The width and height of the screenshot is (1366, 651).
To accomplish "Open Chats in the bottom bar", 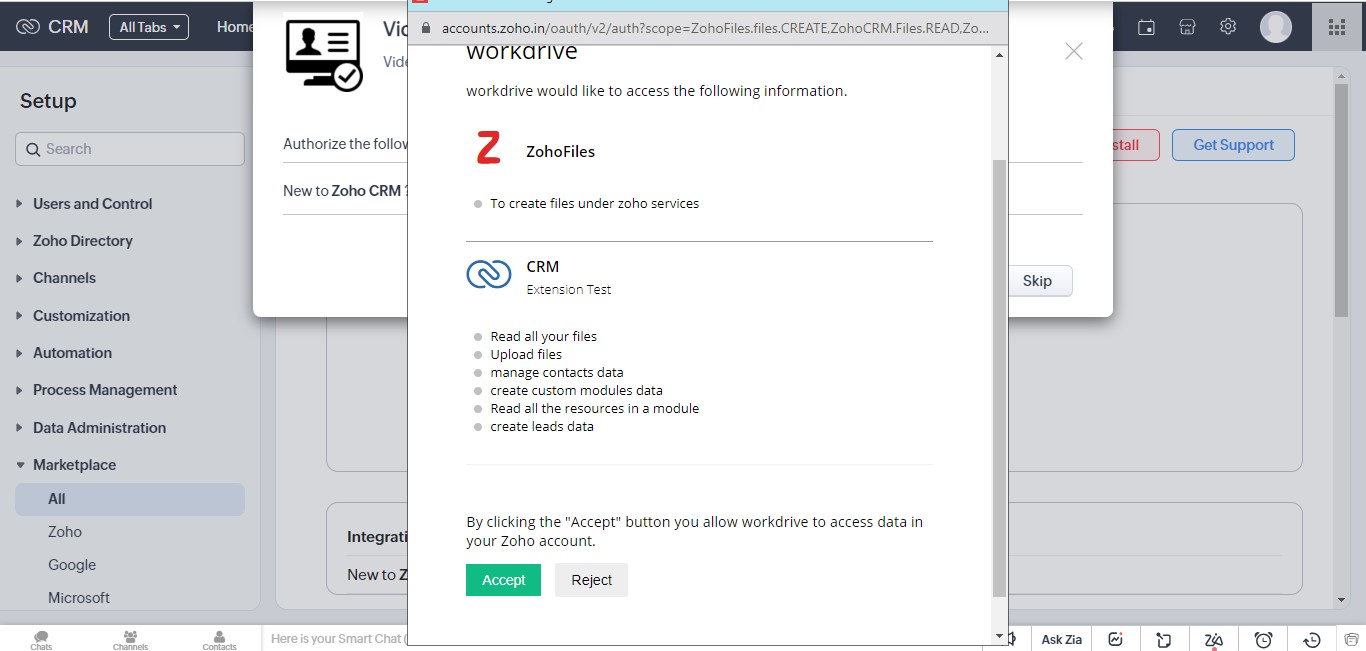I will click(41, 639).
